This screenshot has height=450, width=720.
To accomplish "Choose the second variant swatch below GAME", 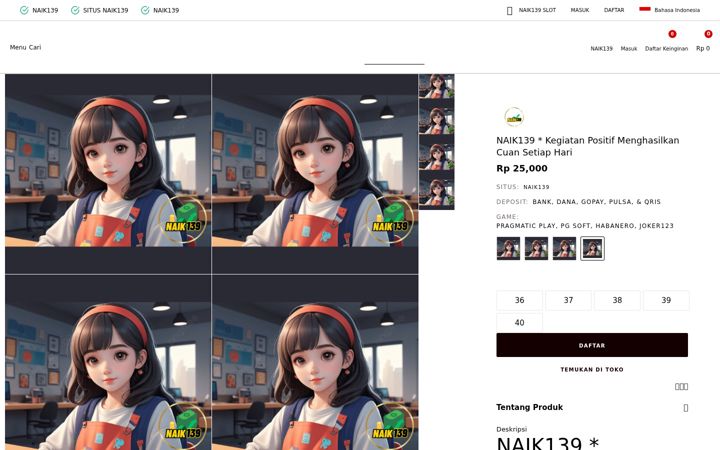I will [x=536, y=248].
